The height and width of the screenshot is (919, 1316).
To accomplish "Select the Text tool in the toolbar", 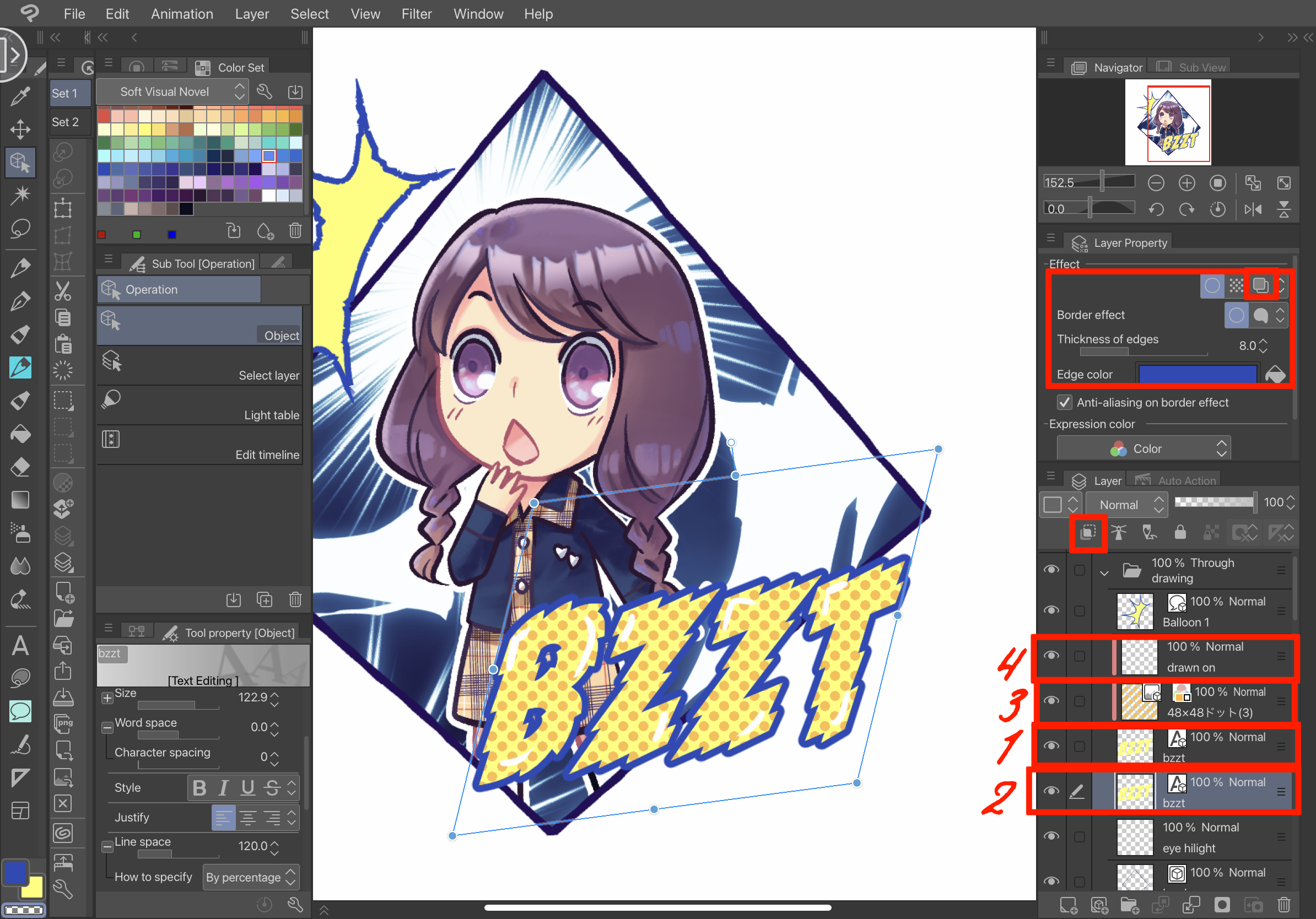I will [x=20, y=646].
